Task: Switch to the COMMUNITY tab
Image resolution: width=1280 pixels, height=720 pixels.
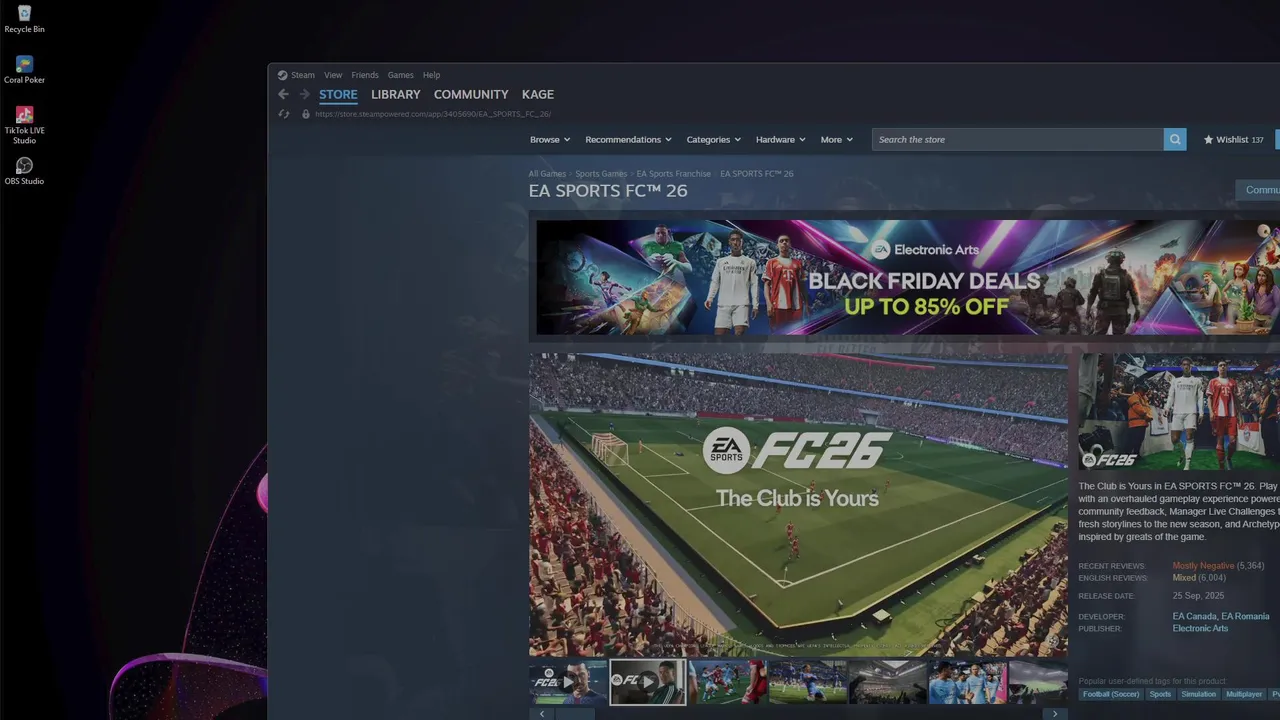Action: [x=471, y=94]
